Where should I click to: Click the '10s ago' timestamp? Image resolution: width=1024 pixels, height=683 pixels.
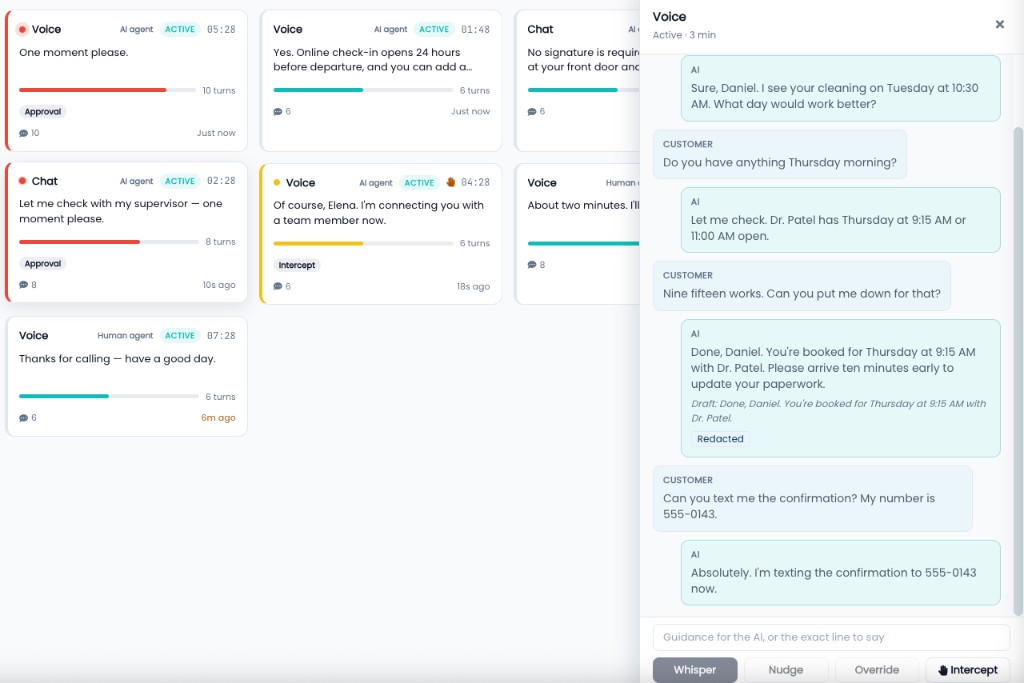pos(219,285)
